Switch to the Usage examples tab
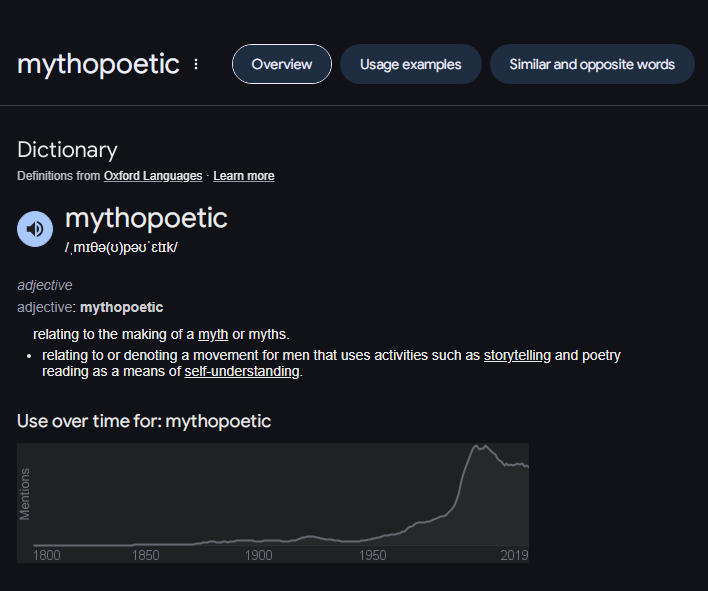This screenshot has width=708, height=591. pyautogui.click(x=410, y=64)
